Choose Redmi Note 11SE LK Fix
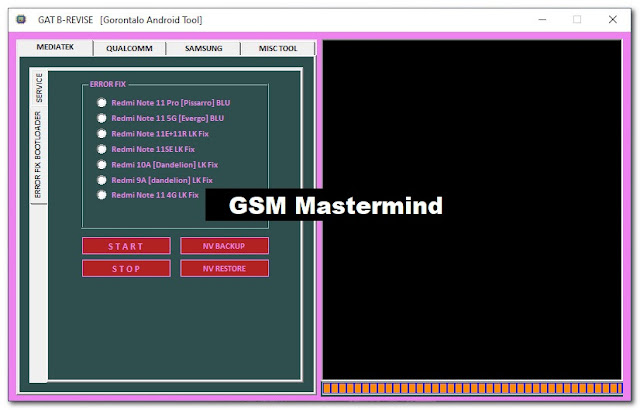The width and height of the screenshot is (640, 410). [146, 149]
